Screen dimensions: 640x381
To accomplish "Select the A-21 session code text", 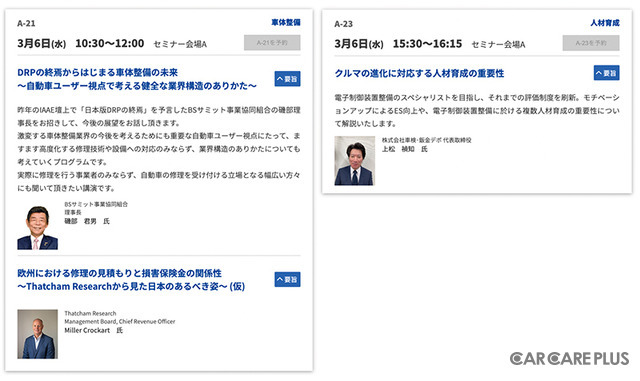I will 26,23.
